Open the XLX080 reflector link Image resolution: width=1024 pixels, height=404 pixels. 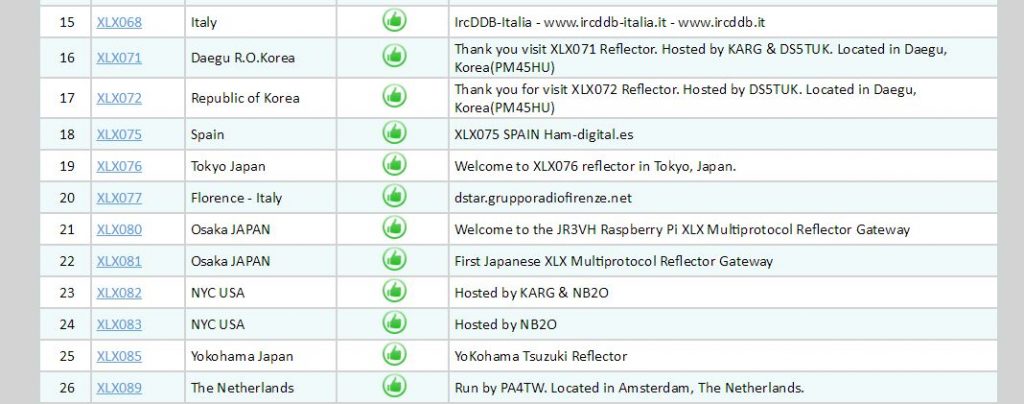[x=119, y=229]
